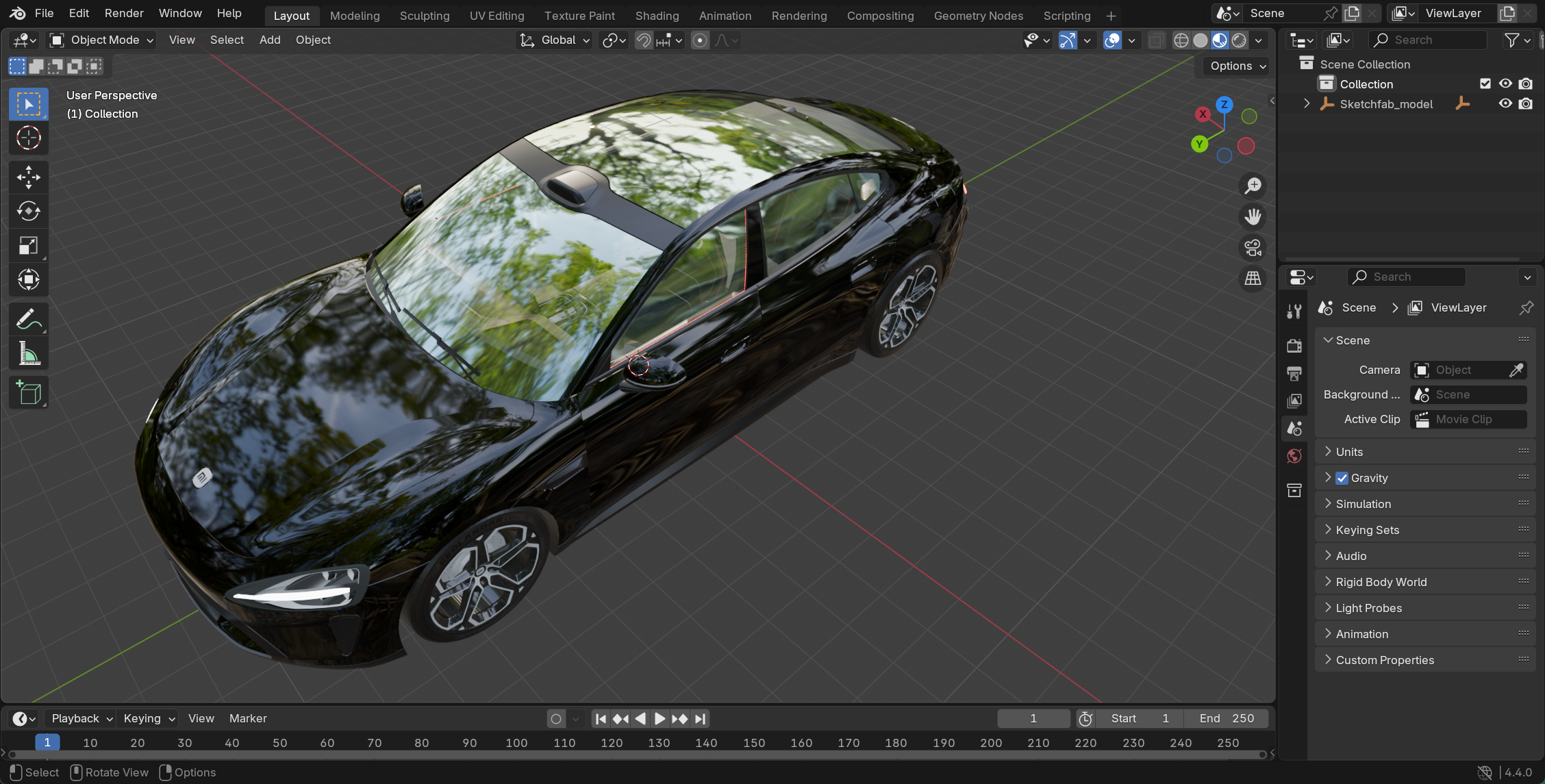Image resolution: width=1545 pixels, height=784 pixels.
Task: Select the Move tool in toolbar
Action: [x=28, y=177]
